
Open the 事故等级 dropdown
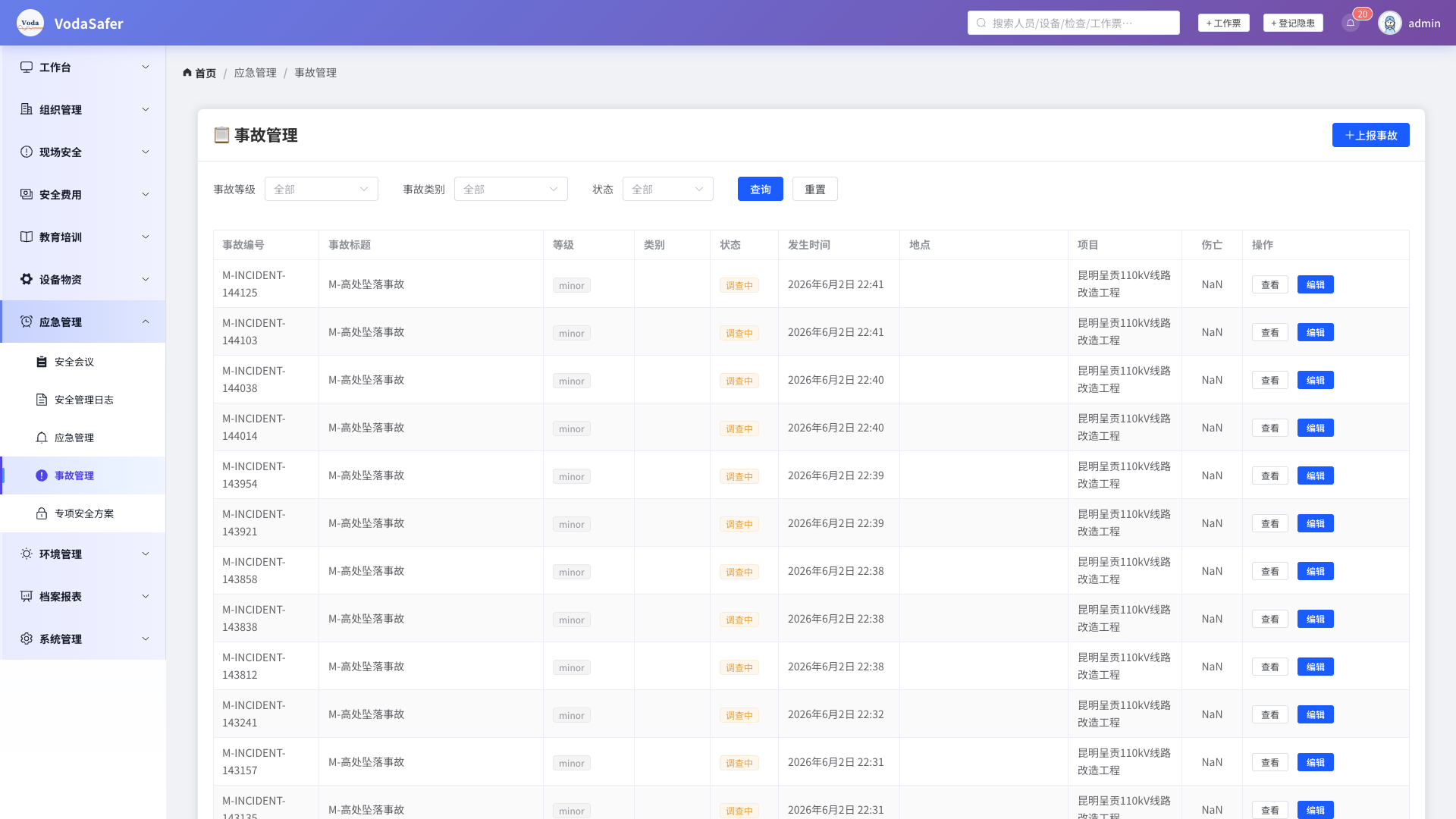322,190
